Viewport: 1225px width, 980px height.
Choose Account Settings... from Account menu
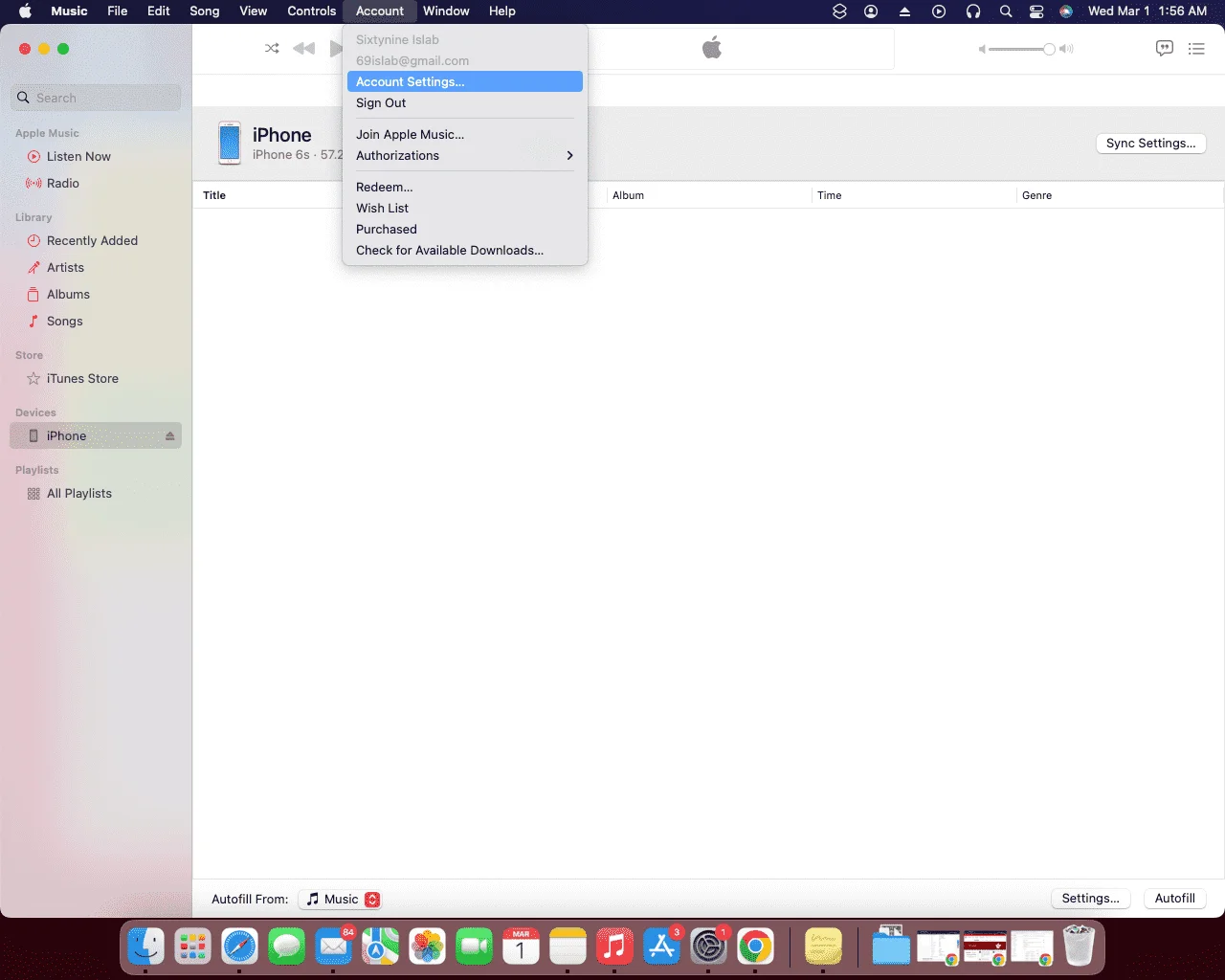(x=465, y=81)
